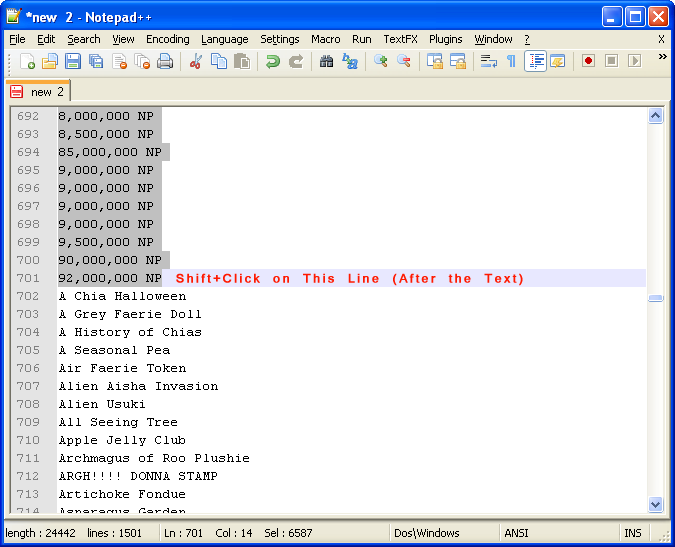Stop macro recording square button
The image size is (675, 547).
611,61
